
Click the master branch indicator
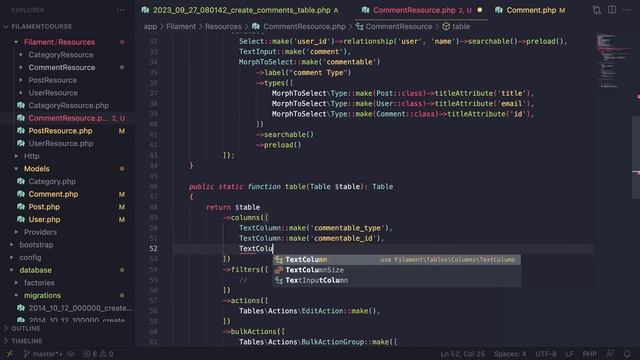(43, 354)
